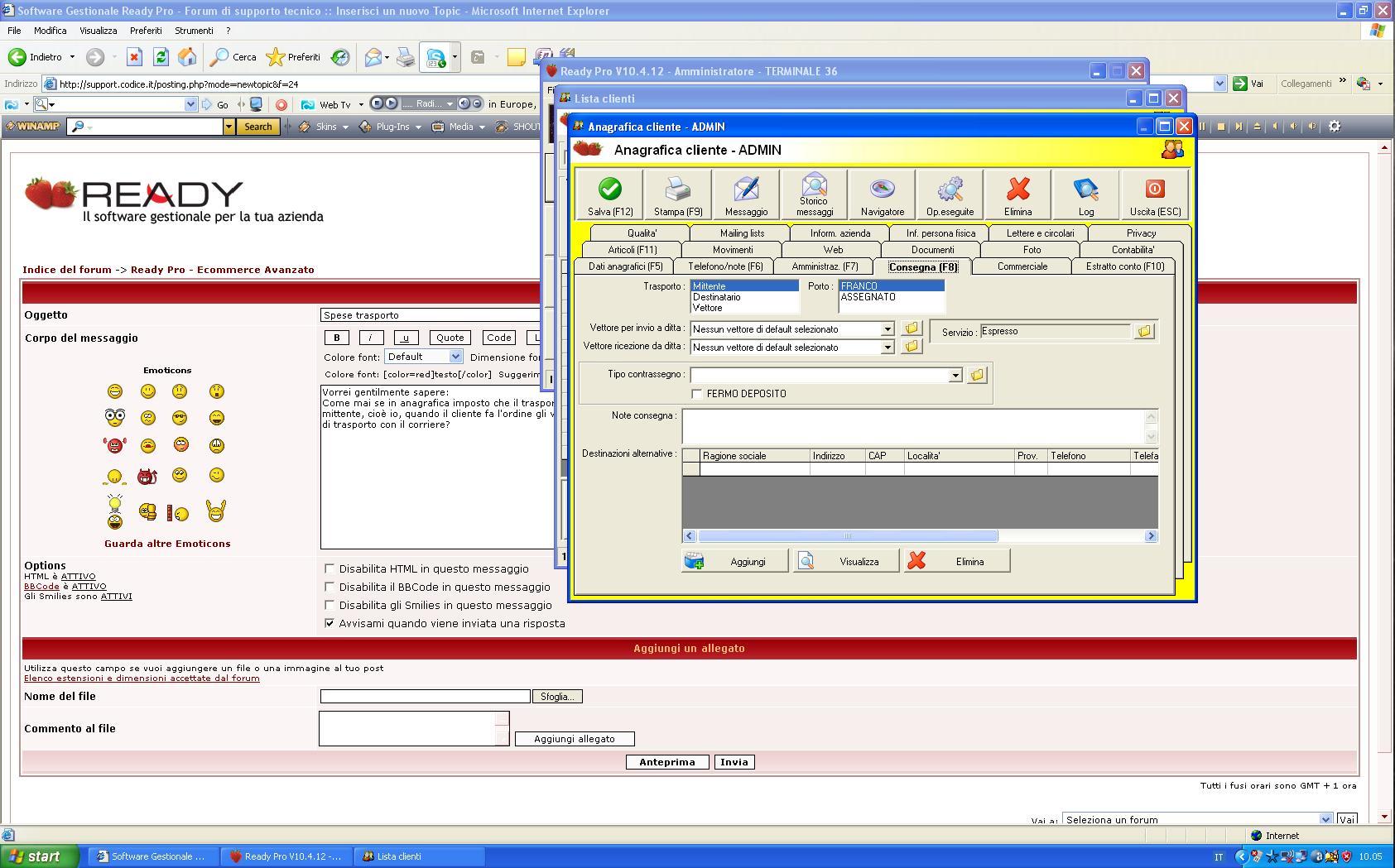Click the Note consegna text area
This screenshot has height=868, width=1395.
[x=913, y=426]
